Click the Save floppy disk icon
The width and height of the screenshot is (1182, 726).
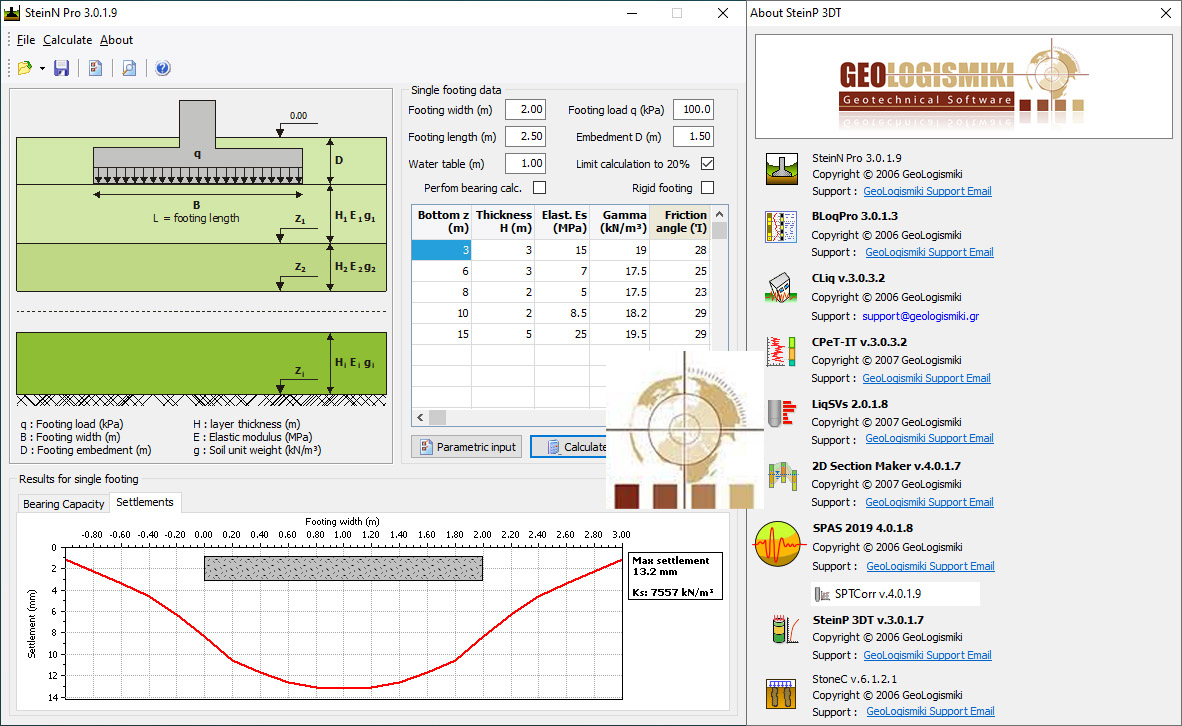61,68
